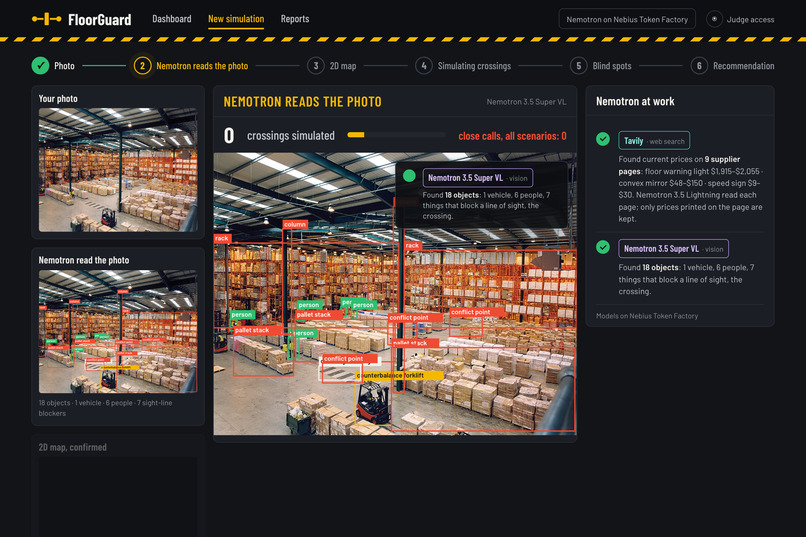Image resolution: width=806 pixels, height=537 pixels.
Task: Click the 'Nemotron at work' heading
Action: 635,102
